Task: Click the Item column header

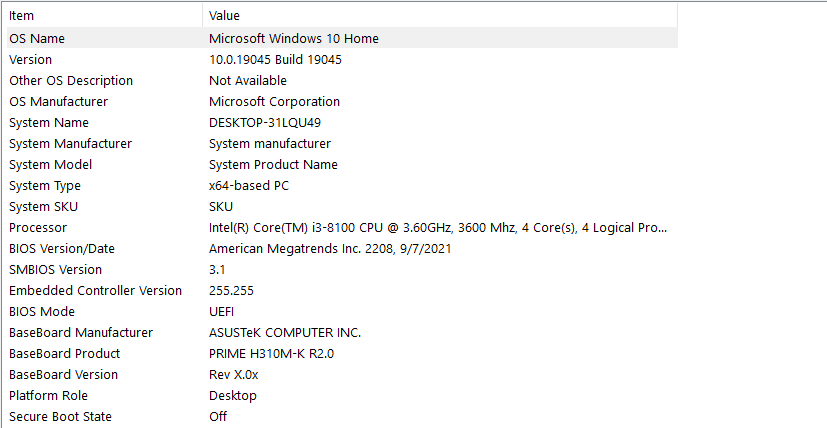Action: [22, 16]
